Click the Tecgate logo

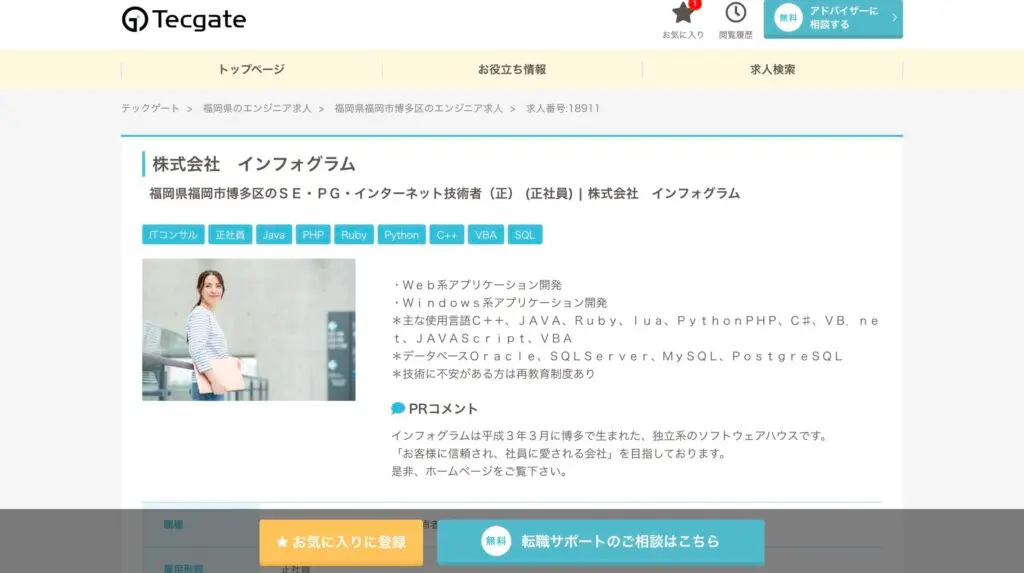[184, 19]
